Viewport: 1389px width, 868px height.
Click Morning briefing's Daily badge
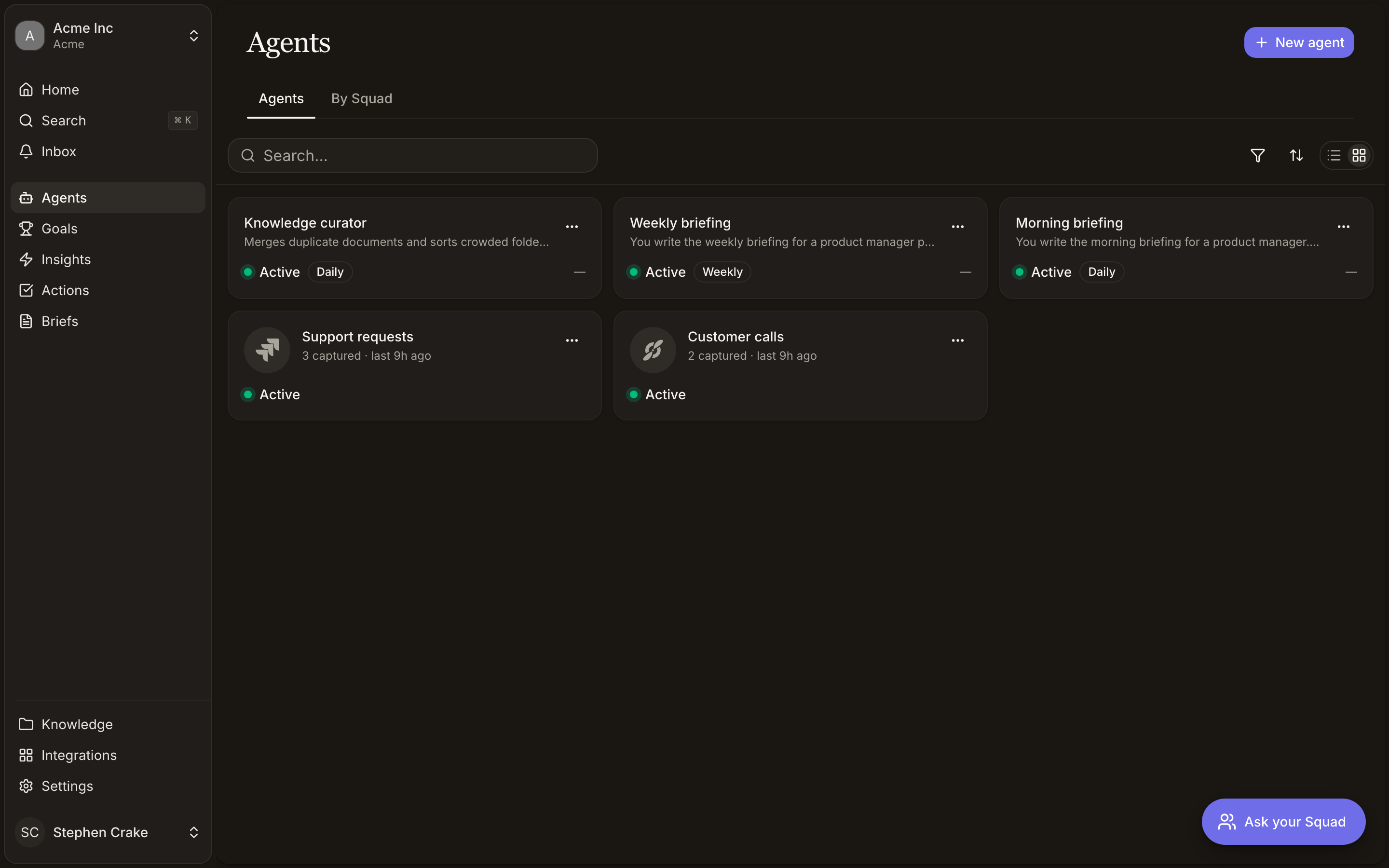point(1102,272)
